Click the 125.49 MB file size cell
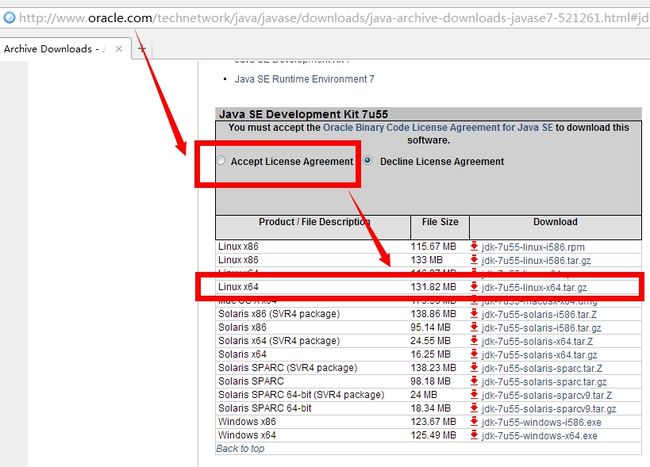650x467 pixels. point(433,435)
